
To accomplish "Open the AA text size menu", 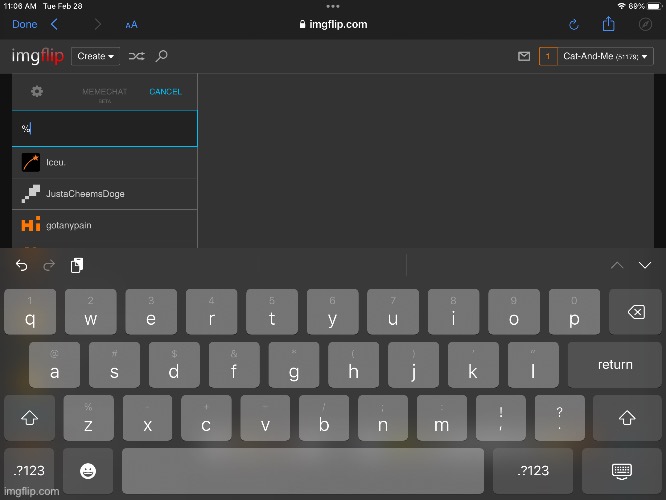I will point(131,25).
